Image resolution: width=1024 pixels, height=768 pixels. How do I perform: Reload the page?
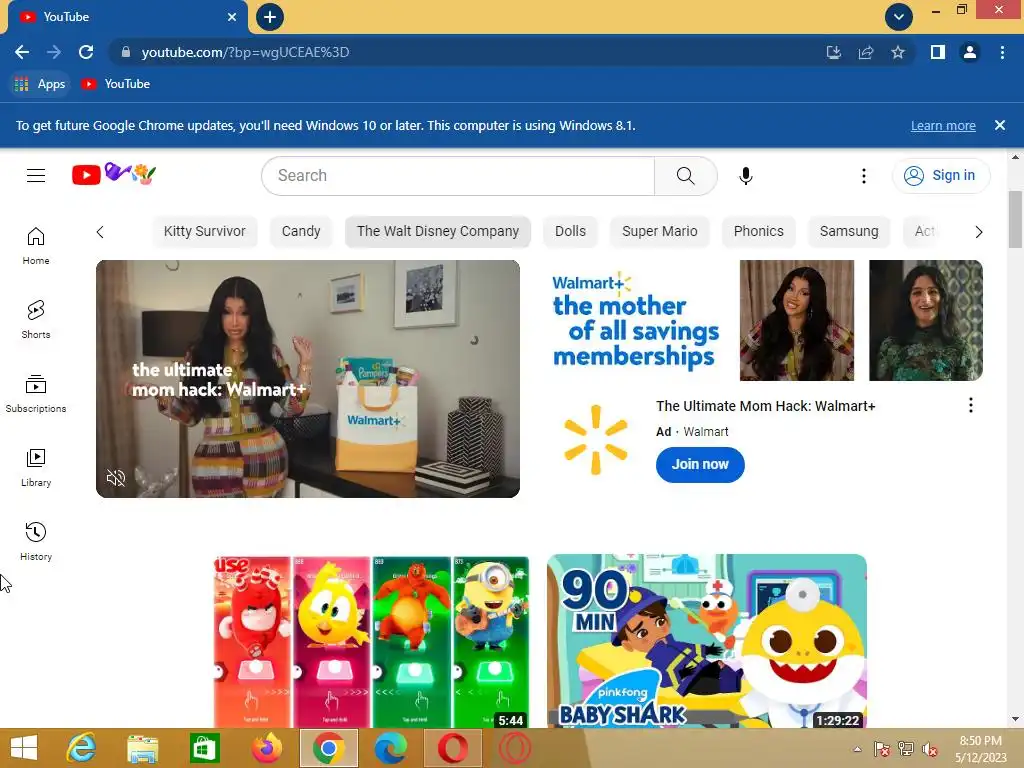click(86, 52)
